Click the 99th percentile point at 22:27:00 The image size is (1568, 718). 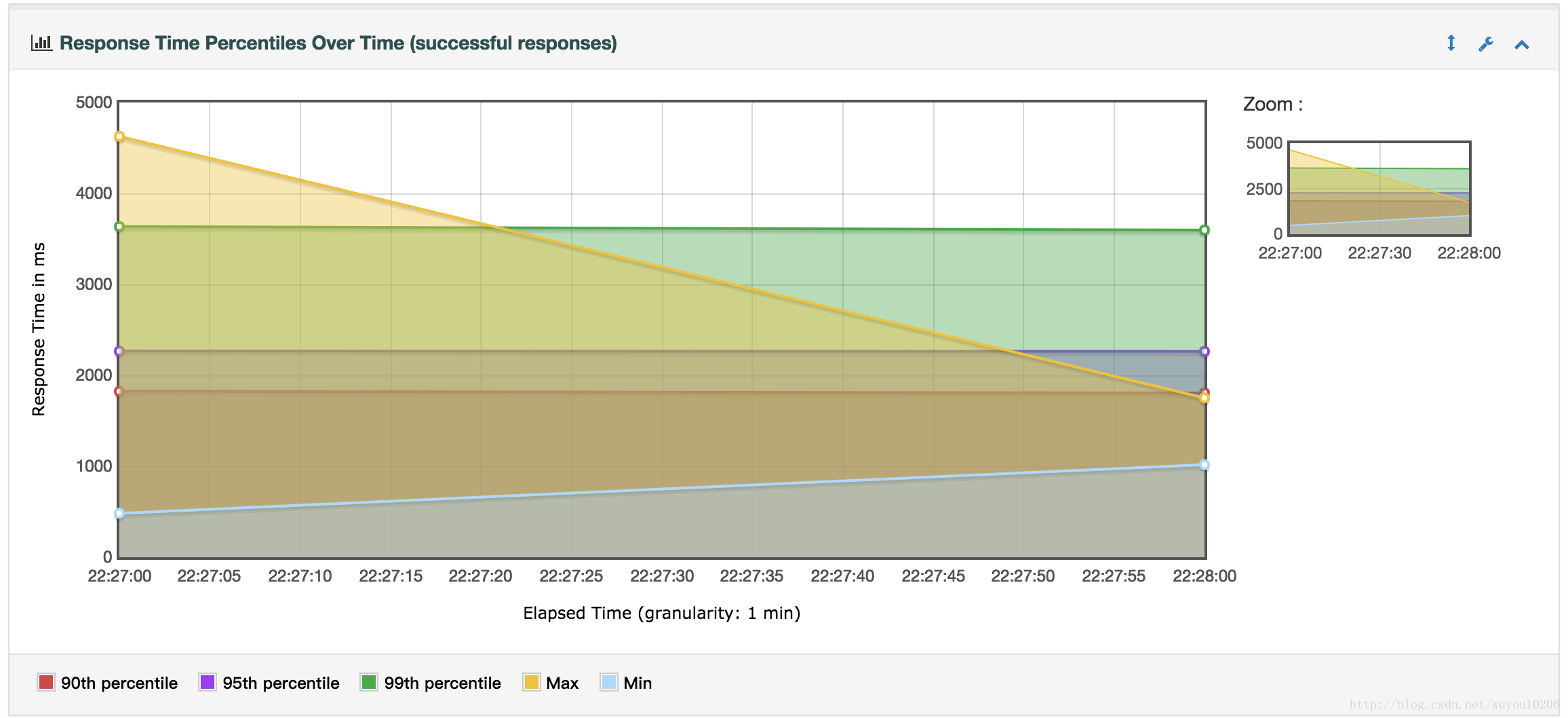[x=119, y=227]
